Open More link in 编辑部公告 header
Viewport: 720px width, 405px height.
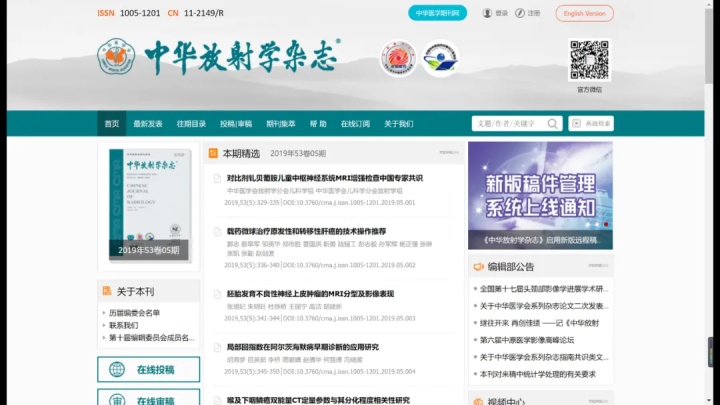pos(598,265)
